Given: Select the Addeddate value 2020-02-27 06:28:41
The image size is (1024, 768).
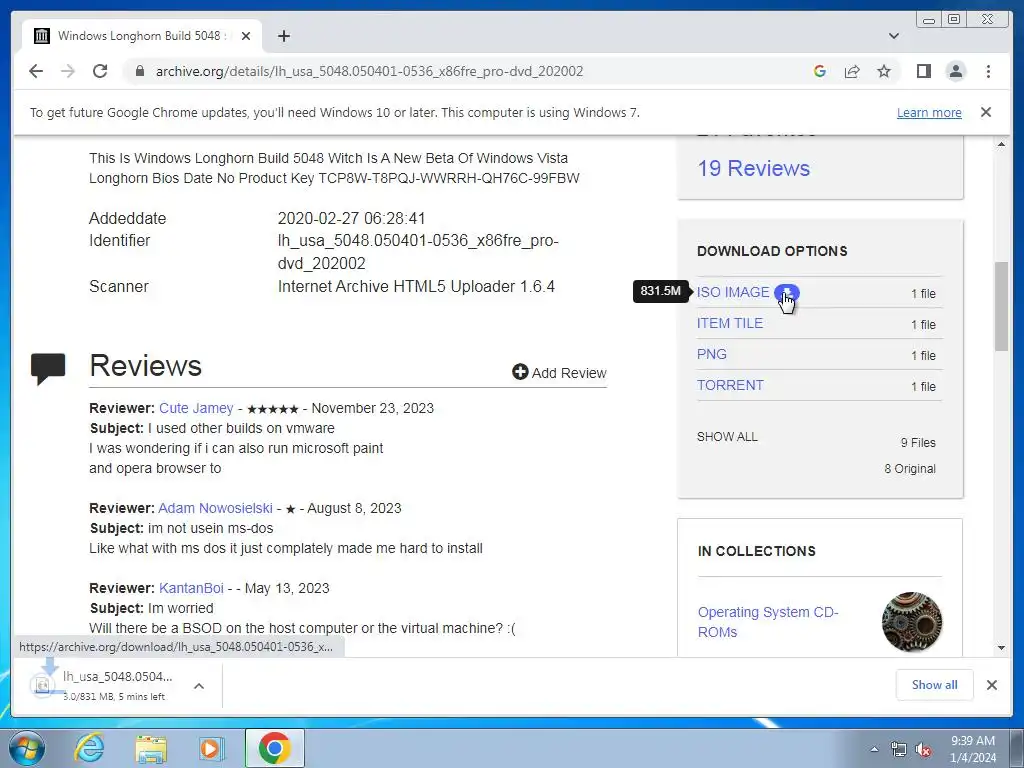Looking at the screenshot, I should (351, 218).
